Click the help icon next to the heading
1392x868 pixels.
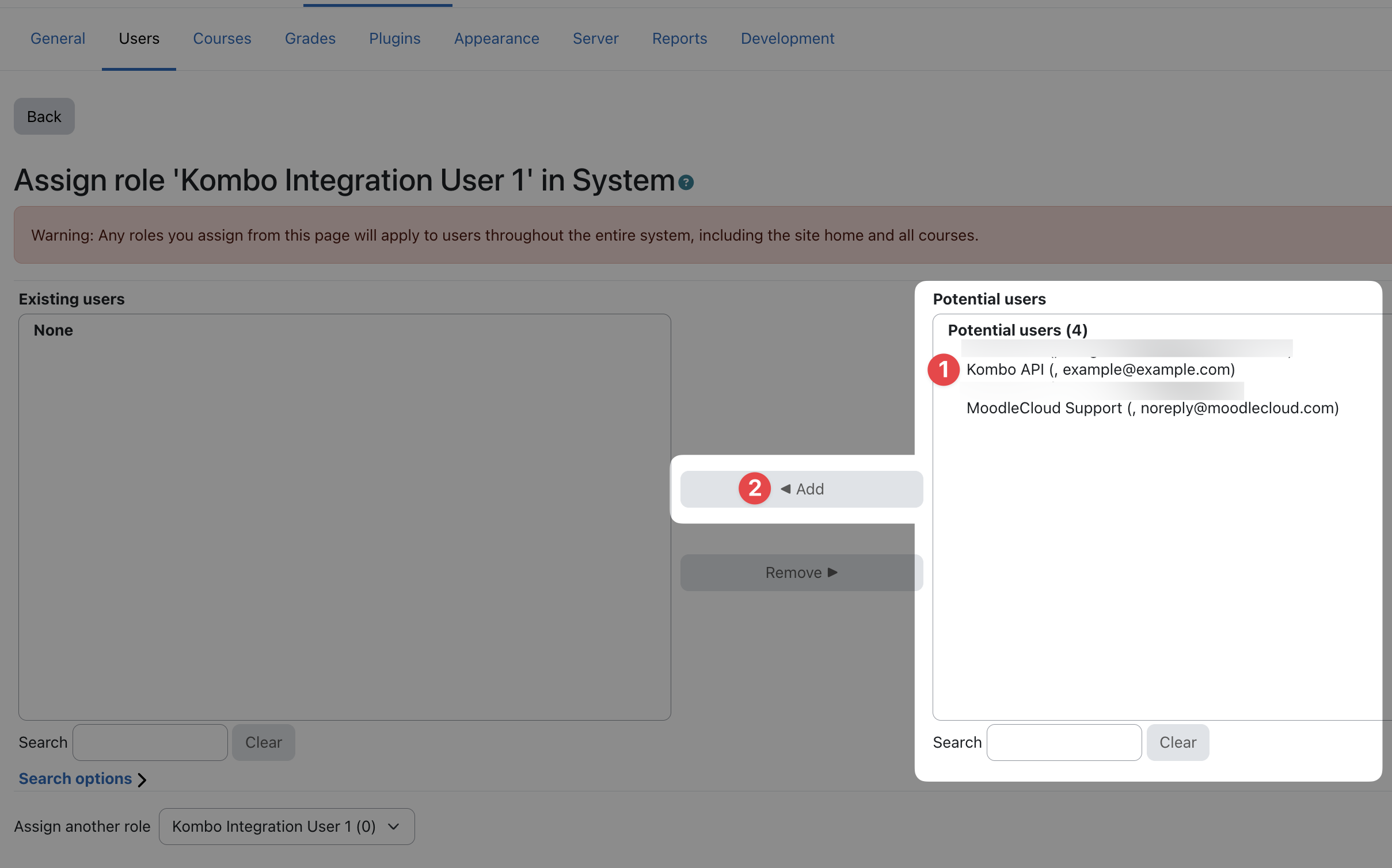686,182
